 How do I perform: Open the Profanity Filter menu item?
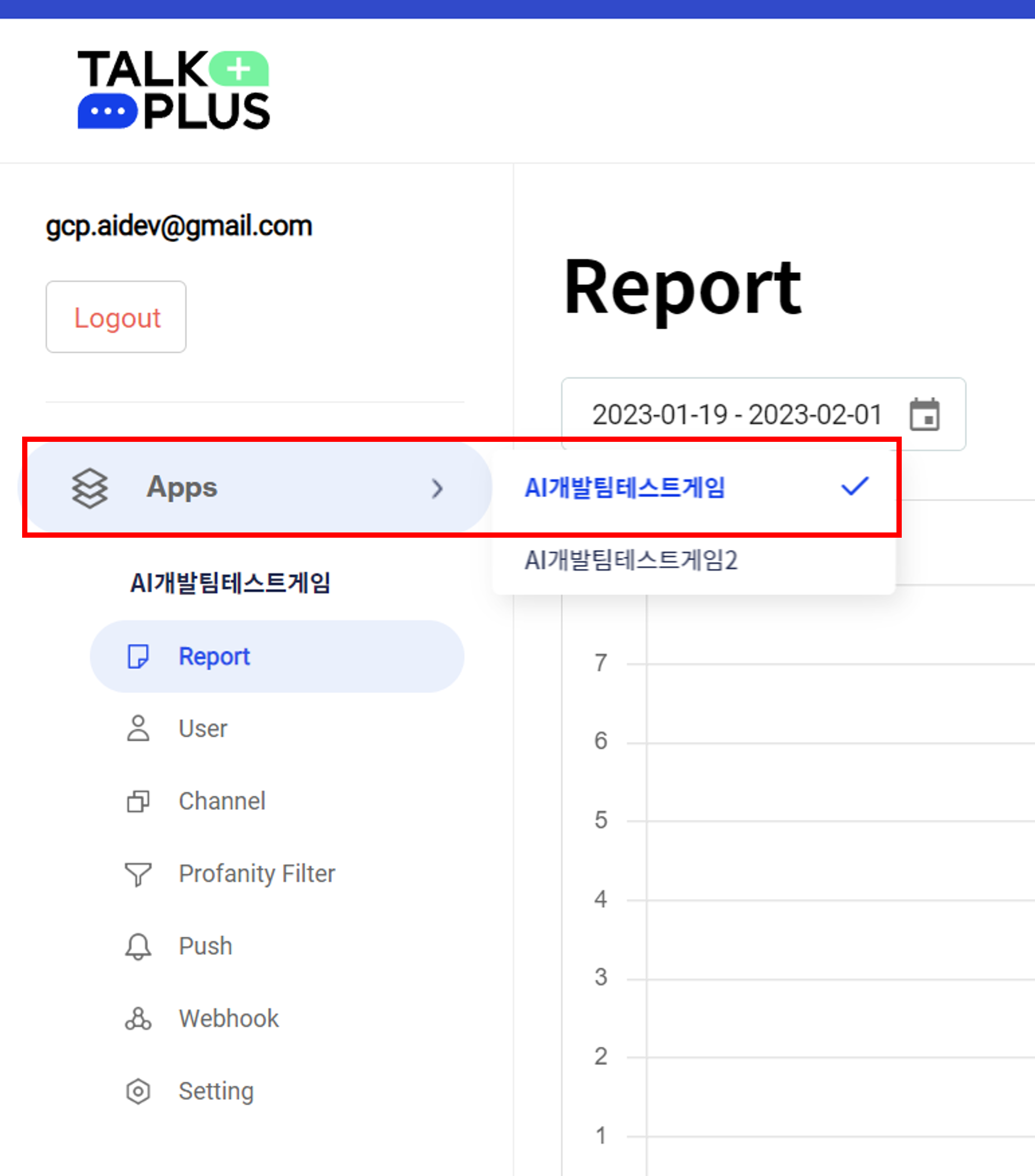click(277, 873)
